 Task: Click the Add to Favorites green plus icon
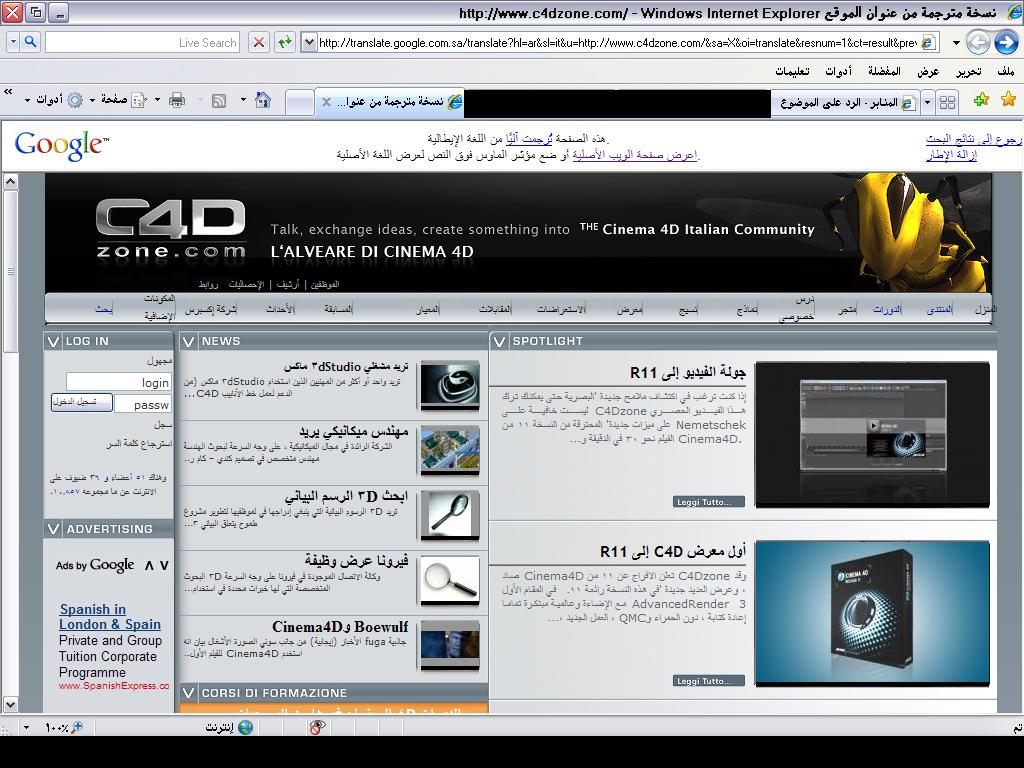(981, 100)
